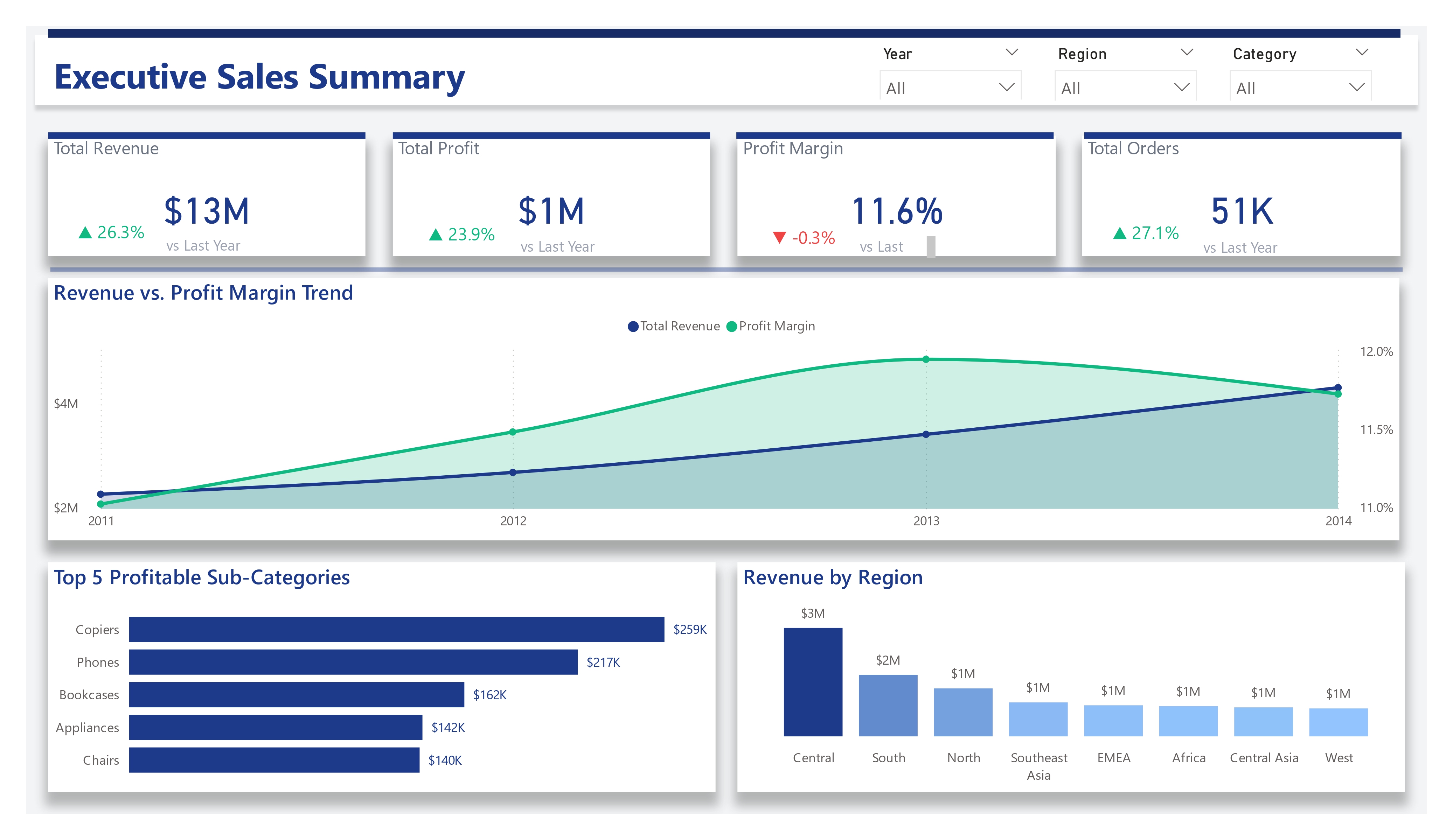Click the $13M Total Revenue value
The image size is (1453, 840).
(x=207, y=211)
